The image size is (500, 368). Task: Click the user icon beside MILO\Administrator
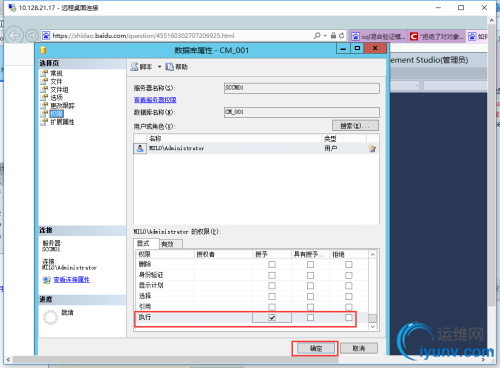coord(140,148)
